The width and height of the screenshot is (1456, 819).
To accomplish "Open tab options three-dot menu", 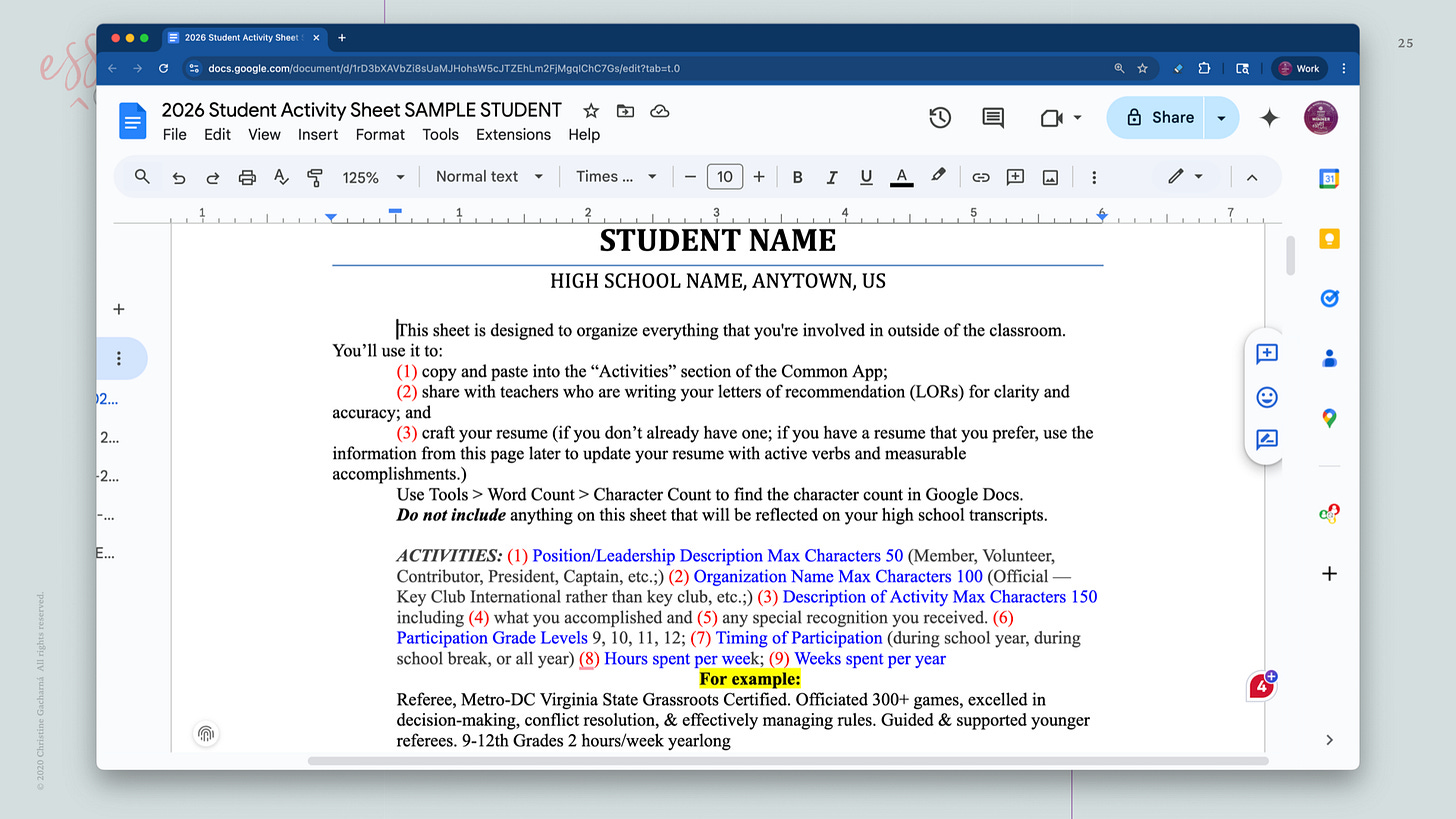I will (x=119, y=358).
